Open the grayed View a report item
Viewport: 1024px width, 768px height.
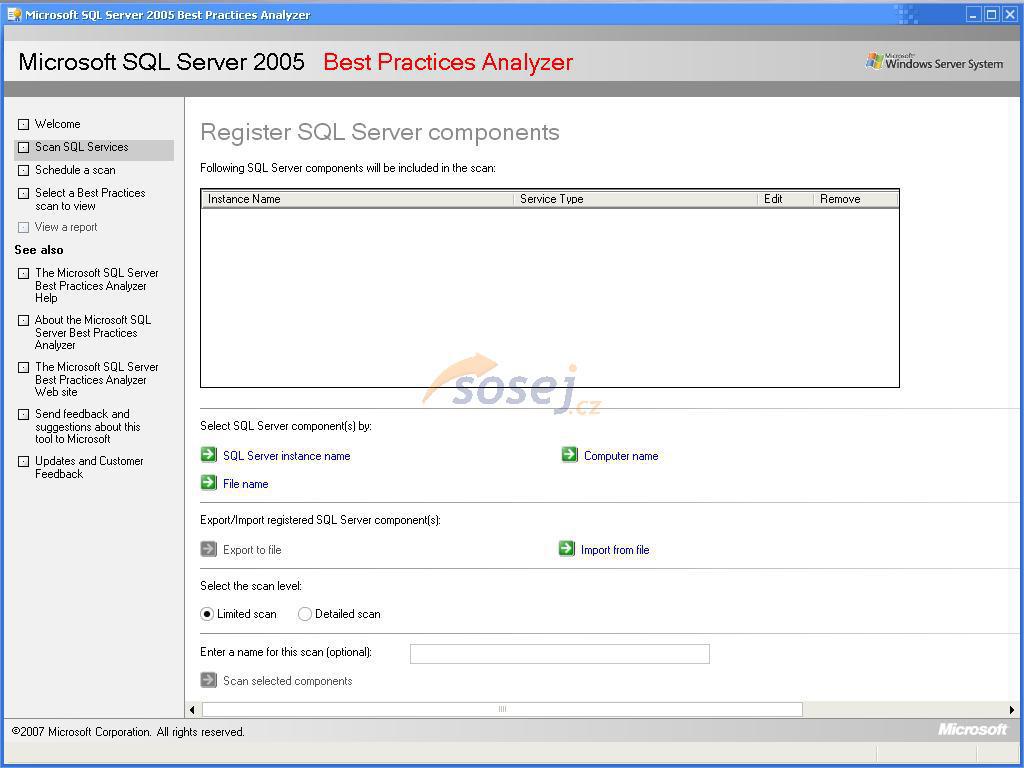[66, 227]
